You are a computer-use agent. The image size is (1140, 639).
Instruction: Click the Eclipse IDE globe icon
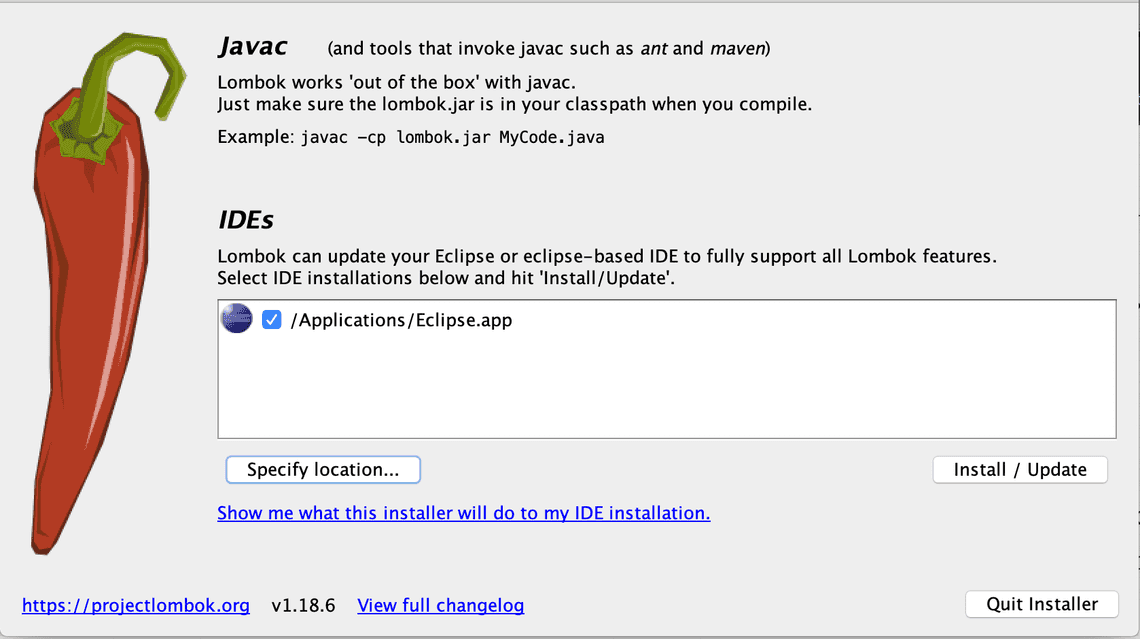(236, 320)
